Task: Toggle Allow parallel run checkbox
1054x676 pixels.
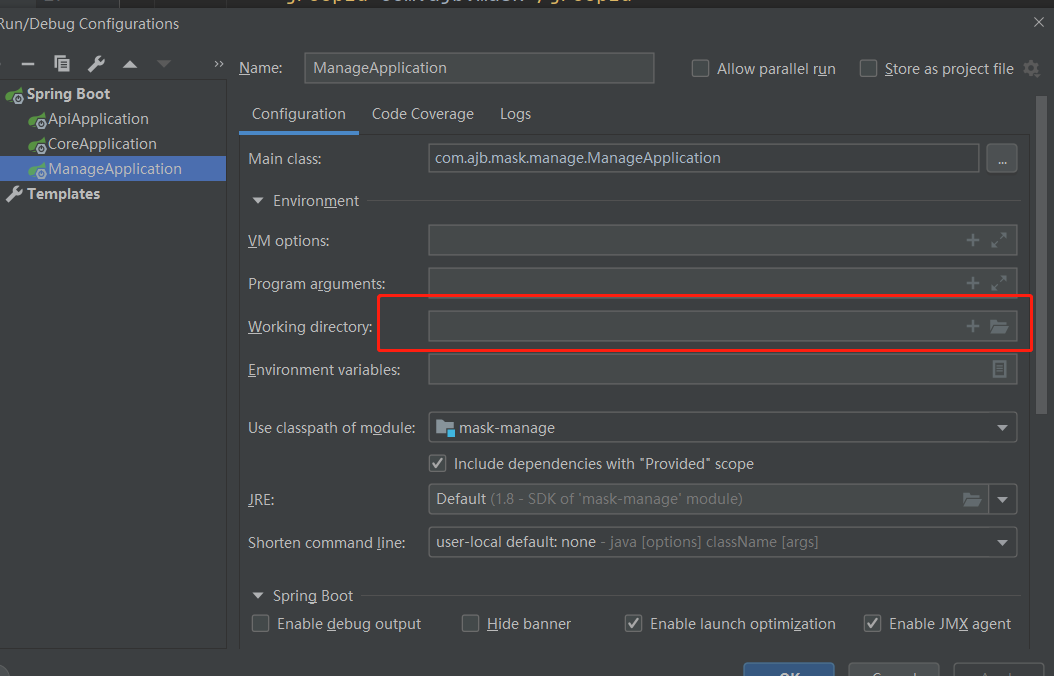Action: (700, 69)
